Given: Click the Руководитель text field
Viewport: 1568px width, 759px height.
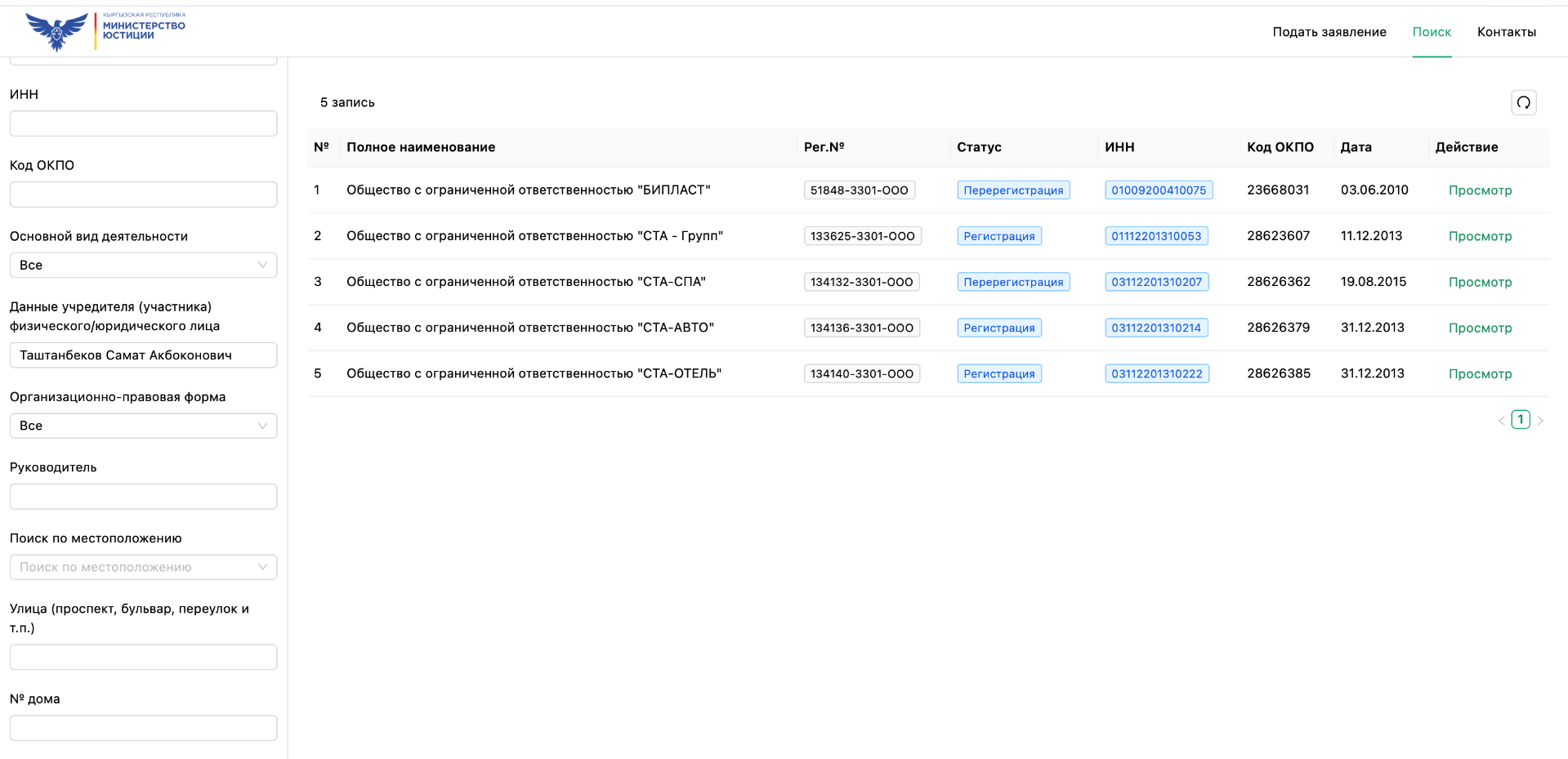Looking at the screenshot, I should coord(143,497).
